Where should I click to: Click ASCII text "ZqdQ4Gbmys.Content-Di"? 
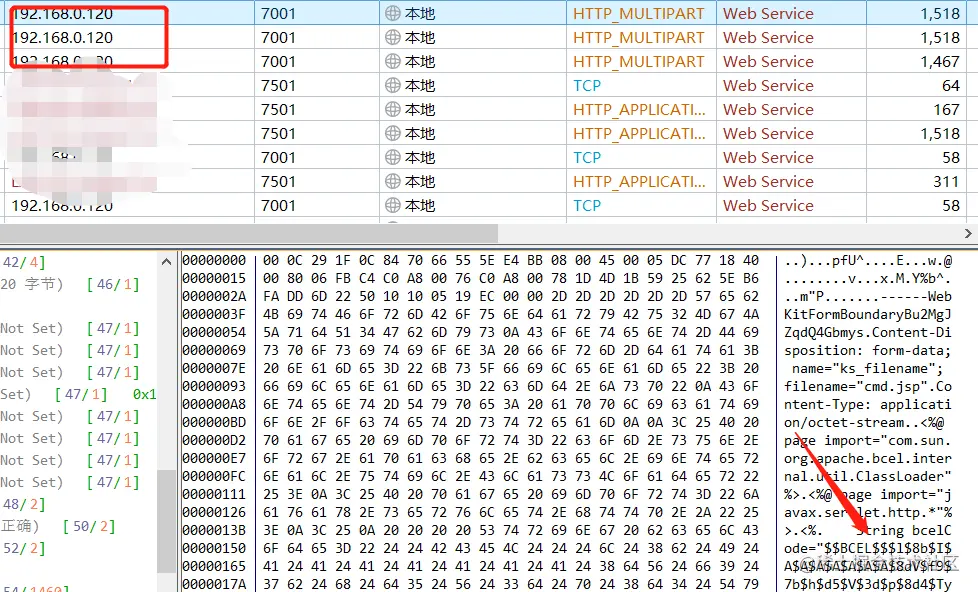tap(868, 332)
